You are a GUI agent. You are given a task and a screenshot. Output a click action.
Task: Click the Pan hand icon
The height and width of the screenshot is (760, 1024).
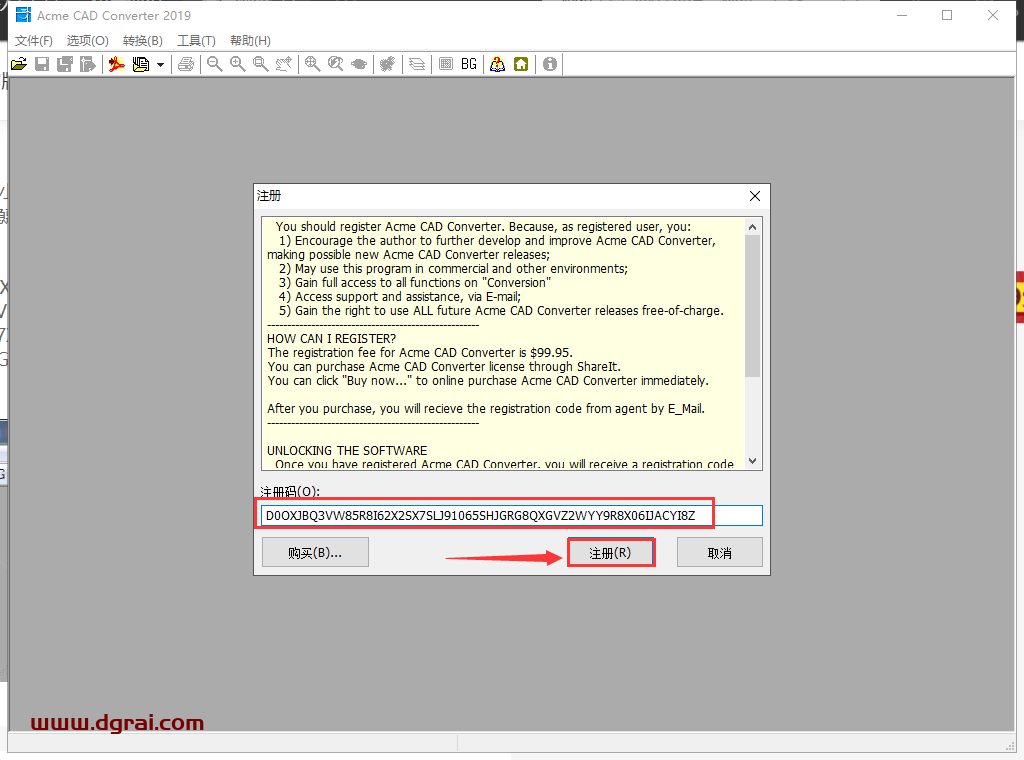pyautogui.click(x=283, y=64)
